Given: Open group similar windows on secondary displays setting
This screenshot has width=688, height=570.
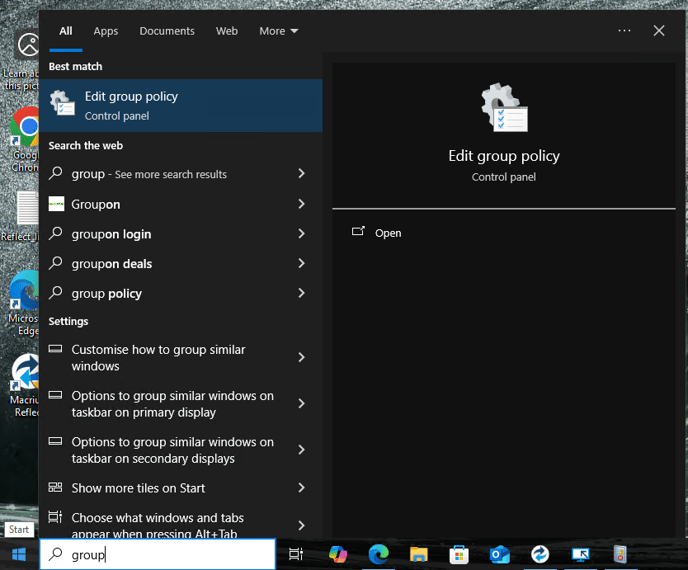Looking at the screenshot, I should coord(181,450).
